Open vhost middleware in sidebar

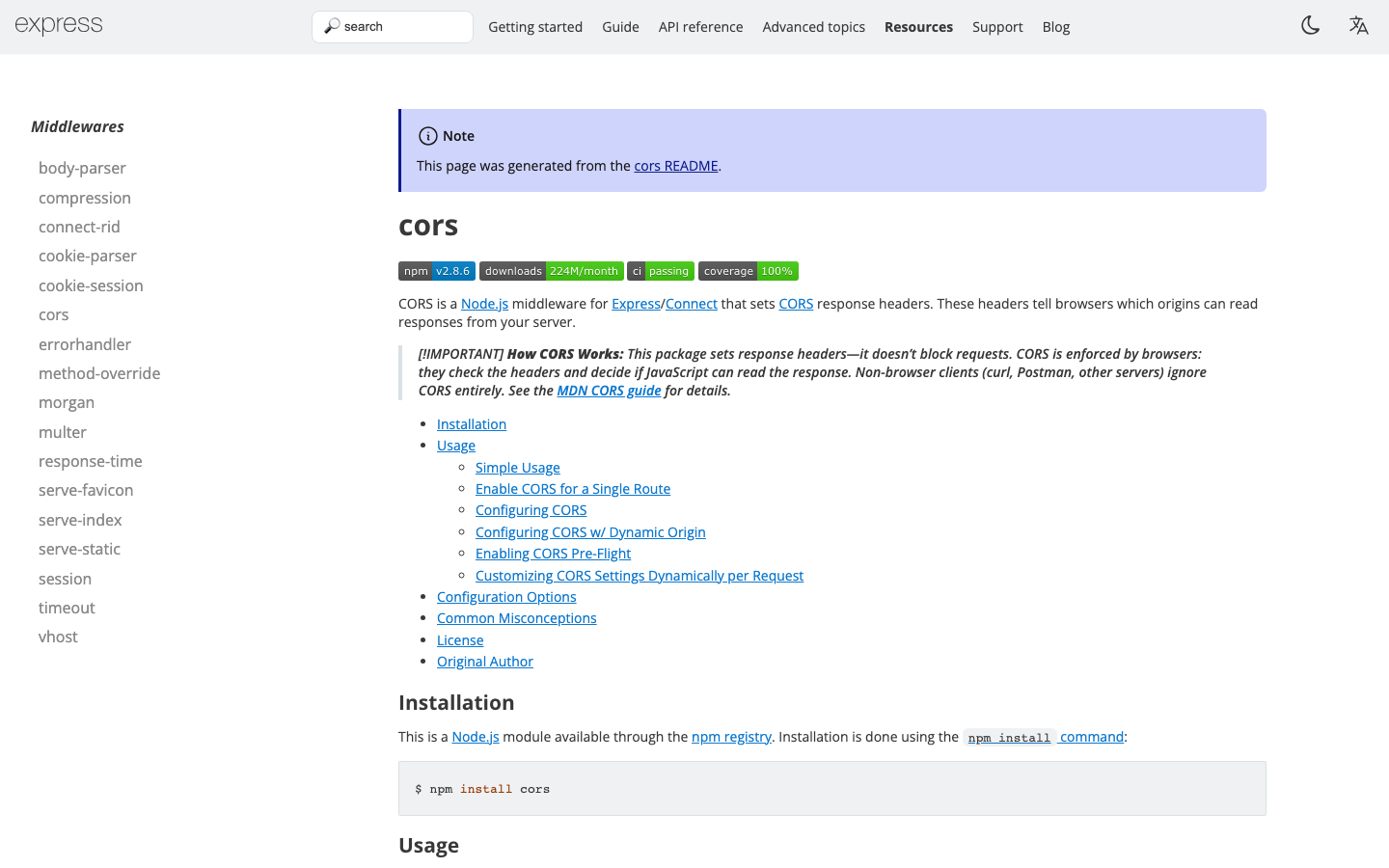pos(58,637)
